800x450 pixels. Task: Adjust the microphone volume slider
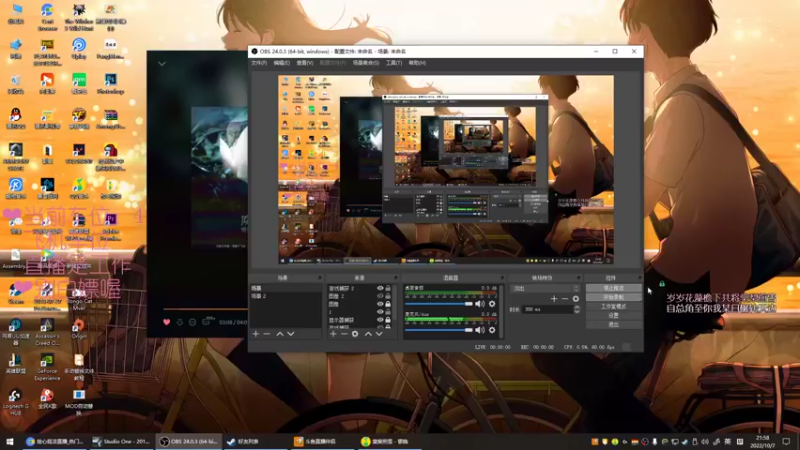tap(439, 330)
